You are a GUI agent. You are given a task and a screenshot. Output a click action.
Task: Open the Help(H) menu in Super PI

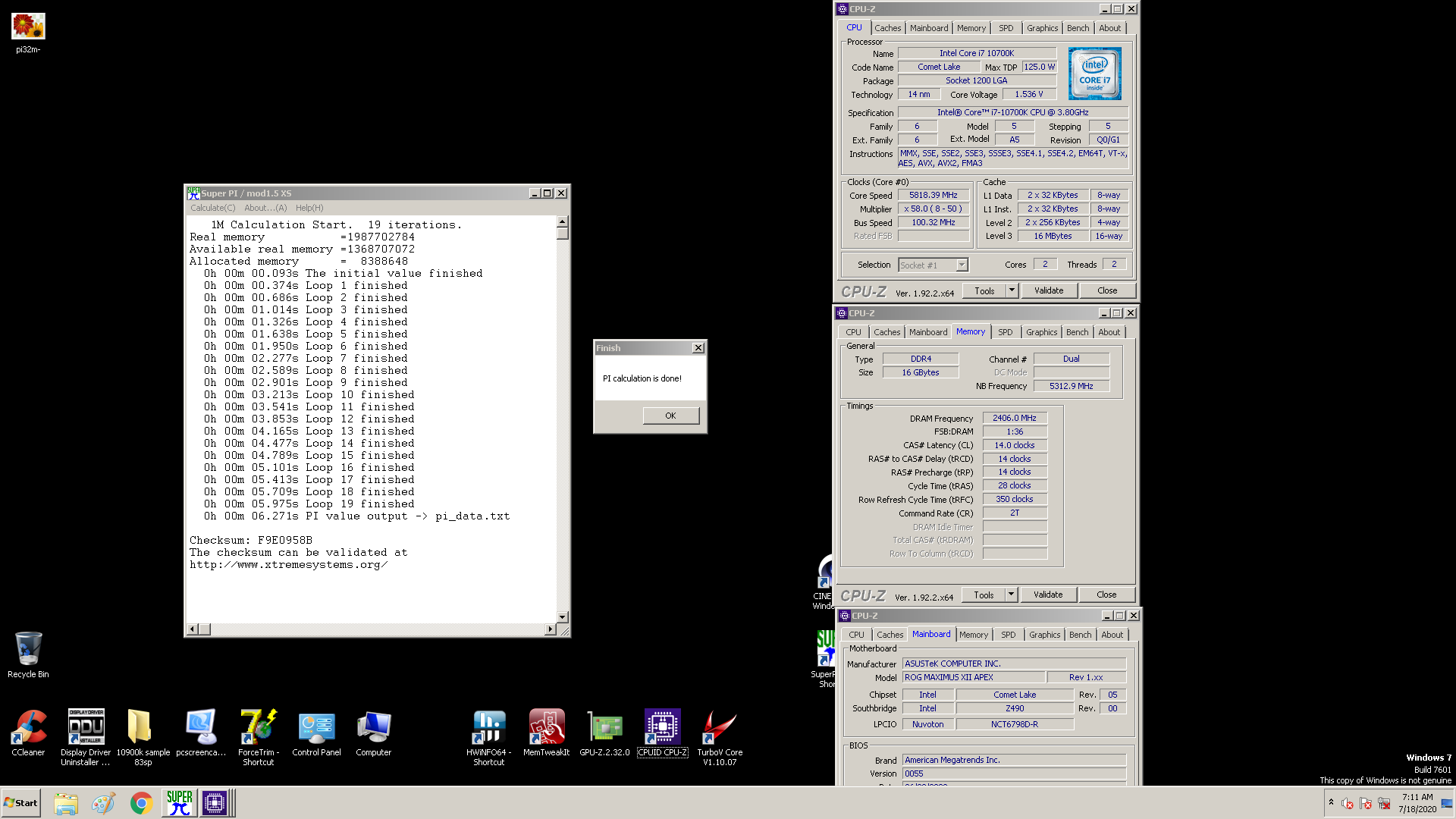tap(309, 208)
